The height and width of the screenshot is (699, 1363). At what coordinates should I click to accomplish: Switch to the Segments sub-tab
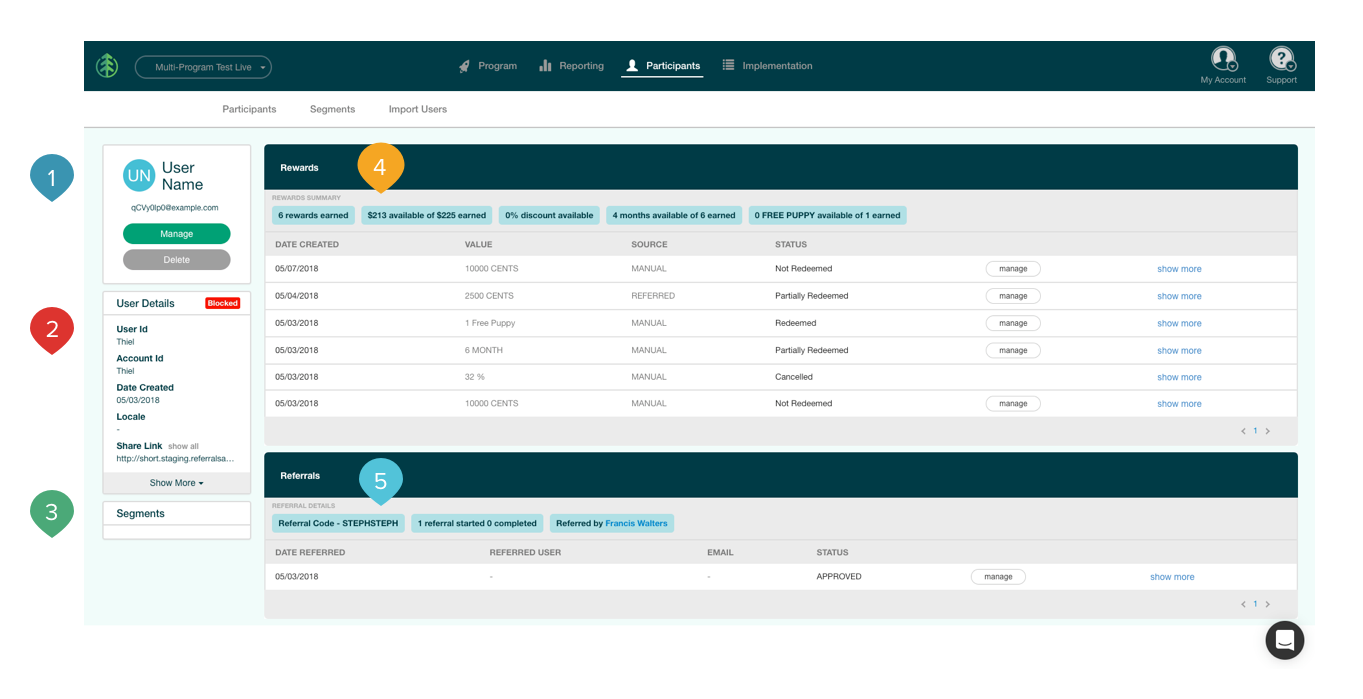(332, 109)
